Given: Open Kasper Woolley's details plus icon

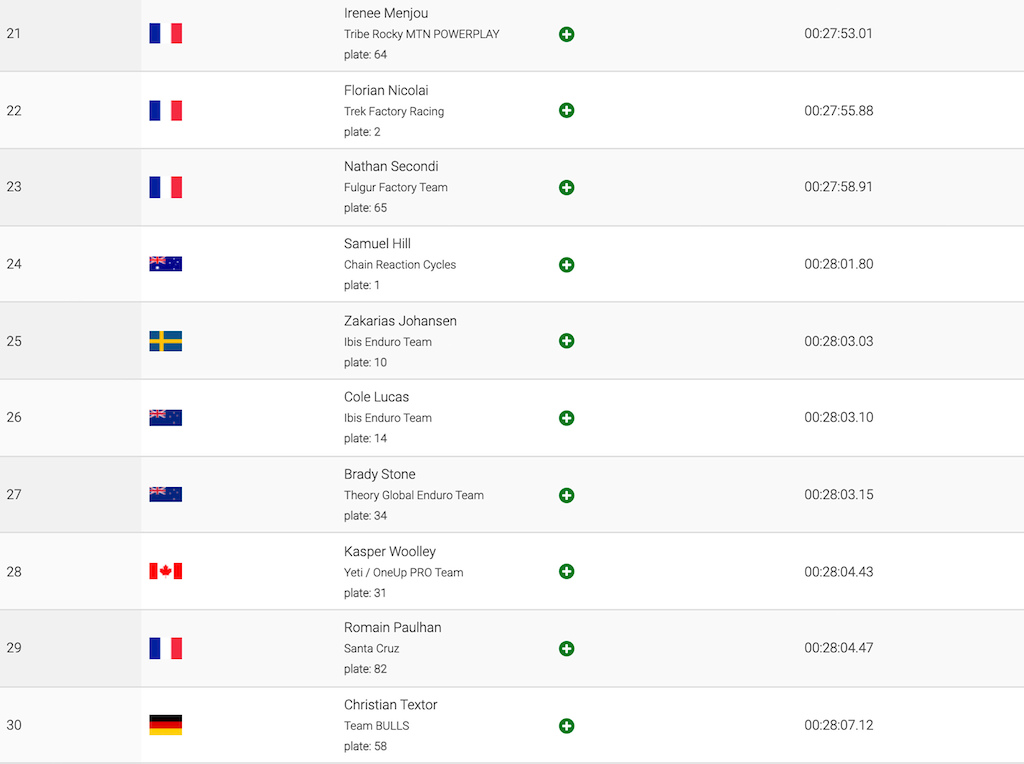Looking at the screenshot, I should coord(566,571).
